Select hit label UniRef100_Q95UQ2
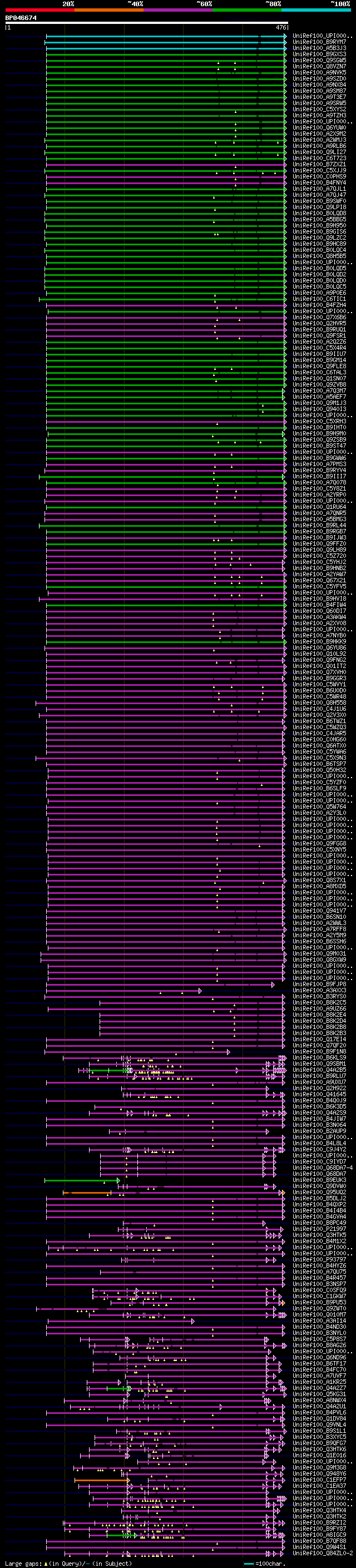Screen dimensions: 356x1568 [x=319, y=1192]
